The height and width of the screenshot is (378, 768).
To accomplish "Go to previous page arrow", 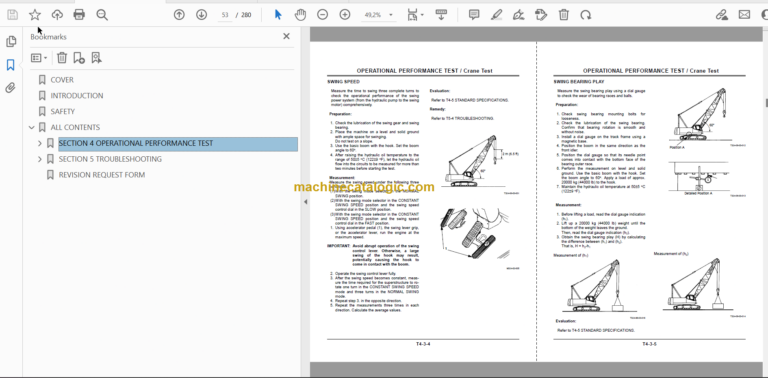I will pyautogui.click(x=179, y=15).
